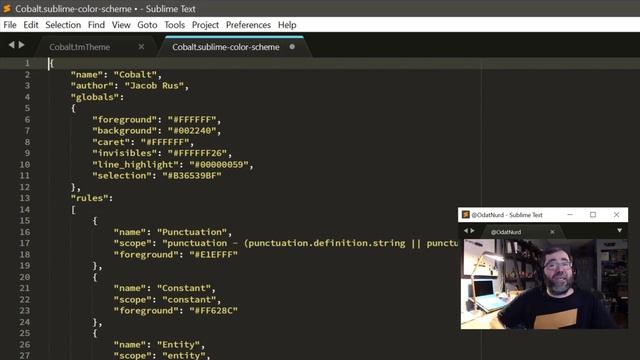Screen dimensions: 640x360
Task: Open the View menu
Action: pos(121,25)
